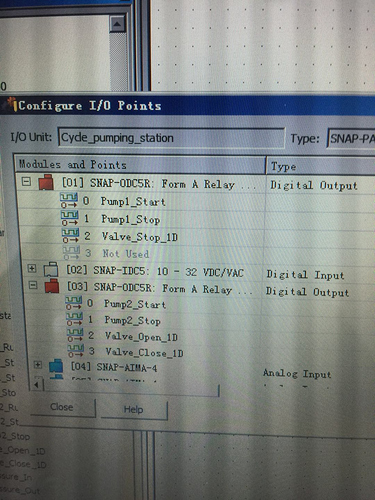Click the Valve_Stop_1D point icon
This screenshot has width=375, height=500.
70,235
